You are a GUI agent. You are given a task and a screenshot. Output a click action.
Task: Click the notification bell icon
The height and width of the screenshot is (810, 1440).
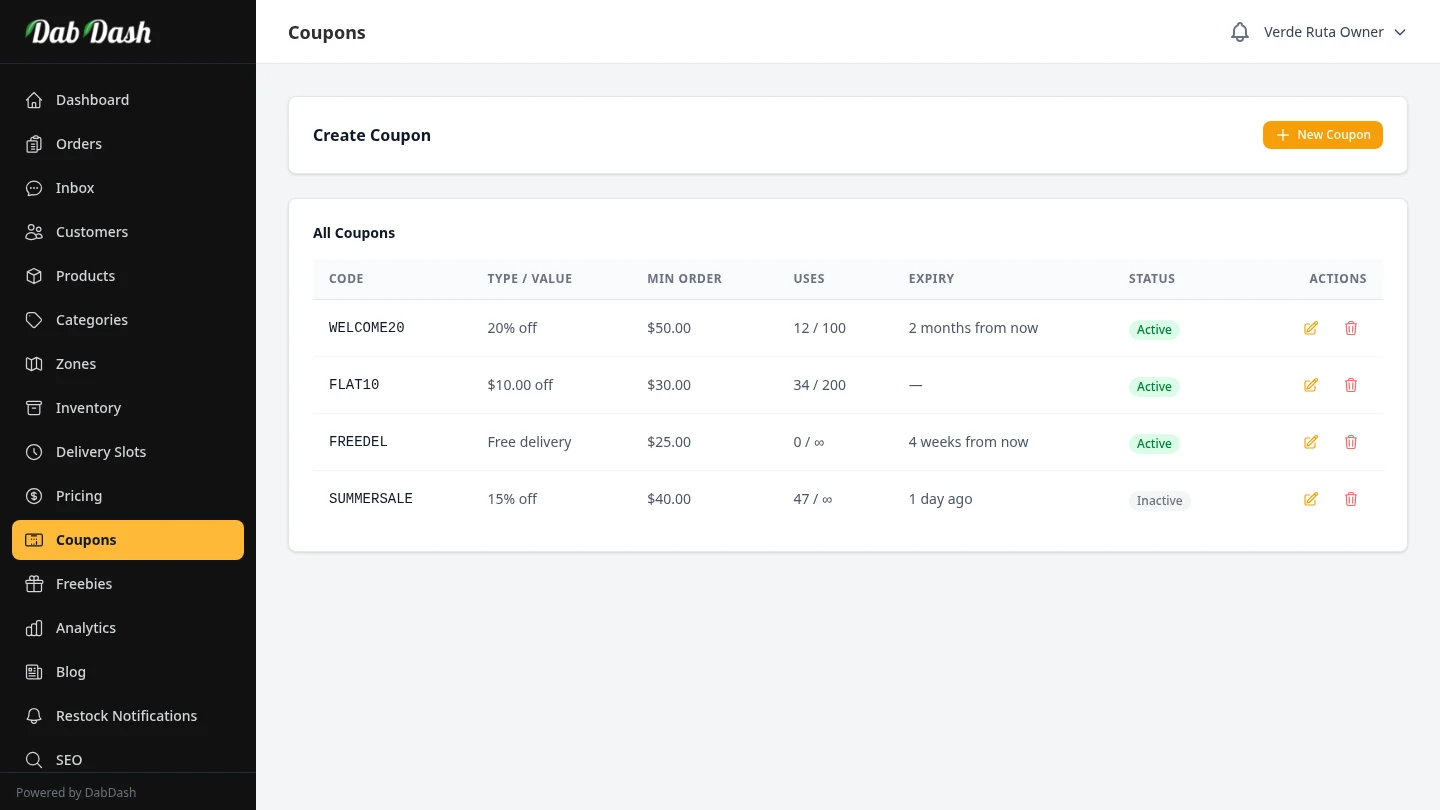(x=1239, y=32)
